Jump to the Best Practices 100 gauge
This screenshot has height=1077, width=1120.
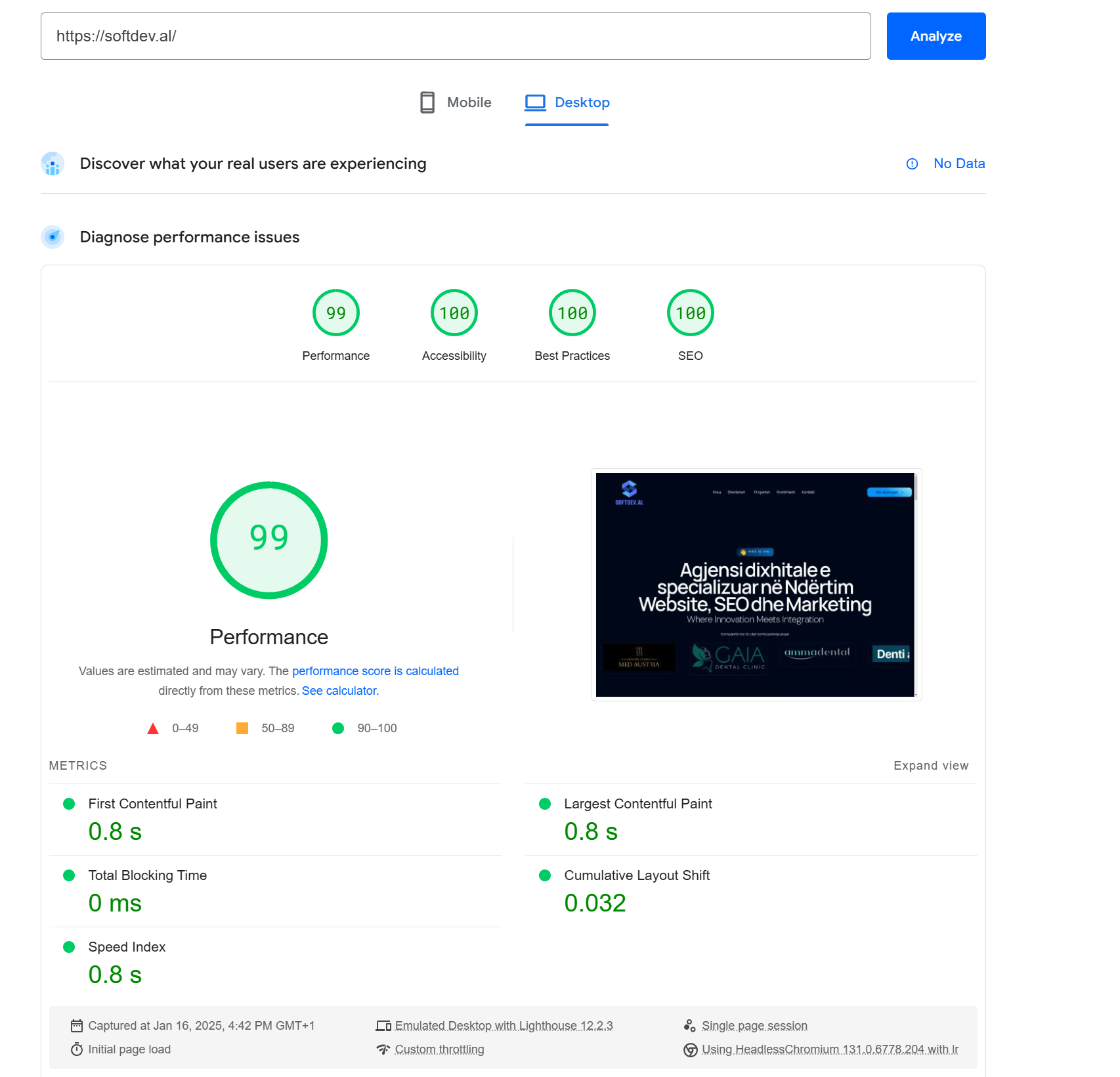coord(572,313)
